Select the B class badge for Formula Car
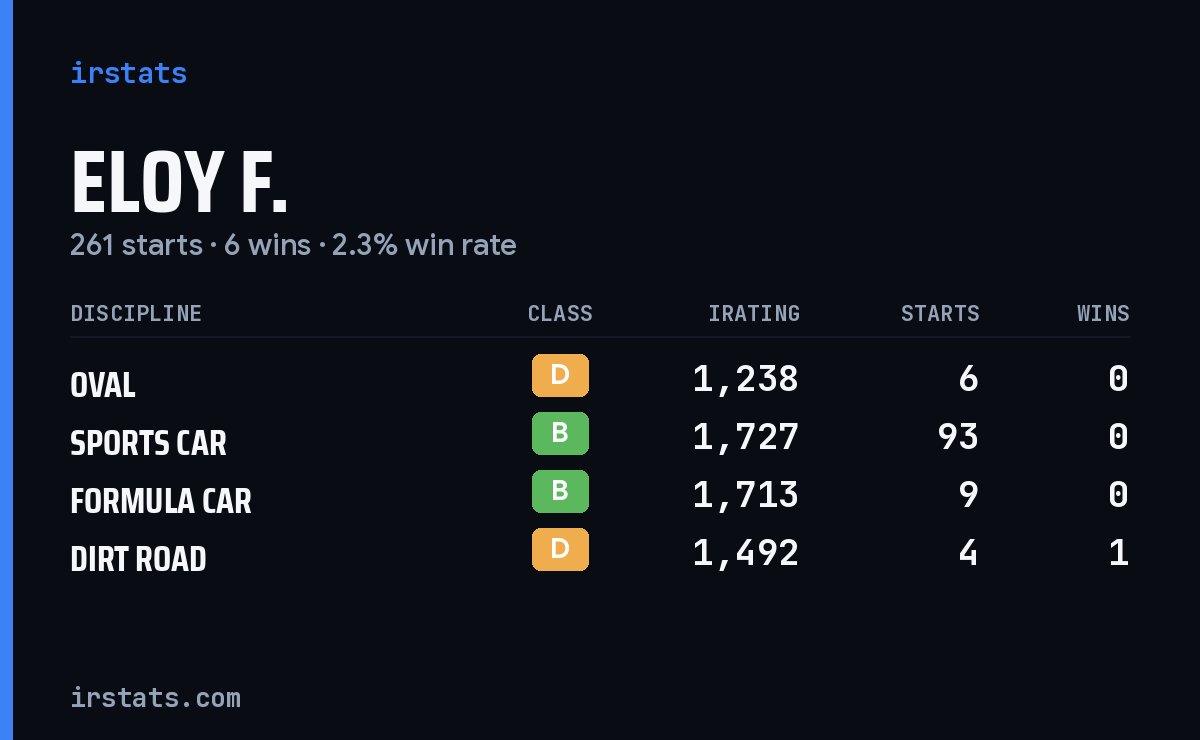1200x740 pixels. click(560, 492)
